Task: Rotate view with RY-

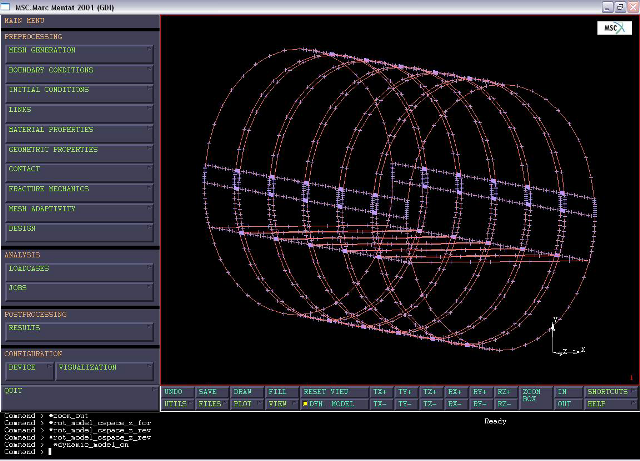Action: (x=481, y=404)
